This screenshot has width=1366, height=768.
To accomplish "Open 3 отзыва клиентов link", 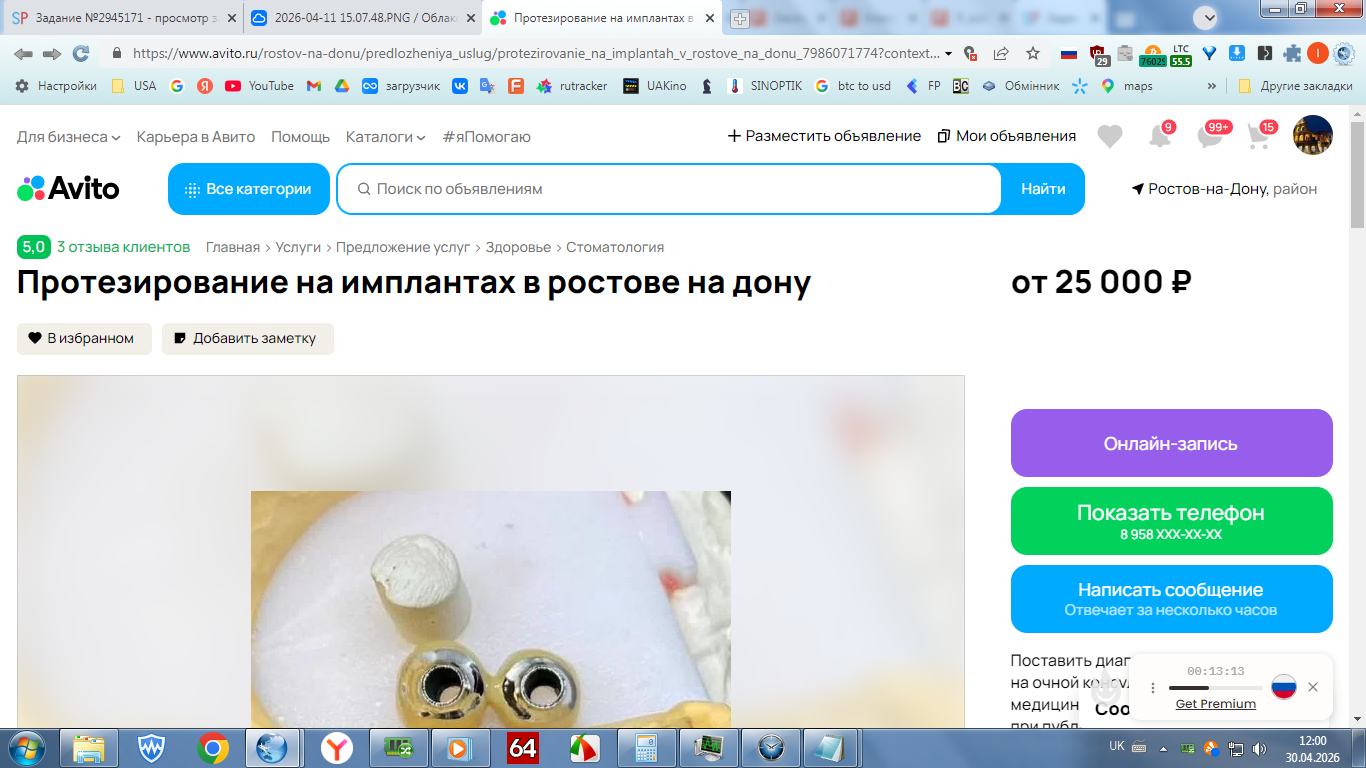I will coord(123,247).
